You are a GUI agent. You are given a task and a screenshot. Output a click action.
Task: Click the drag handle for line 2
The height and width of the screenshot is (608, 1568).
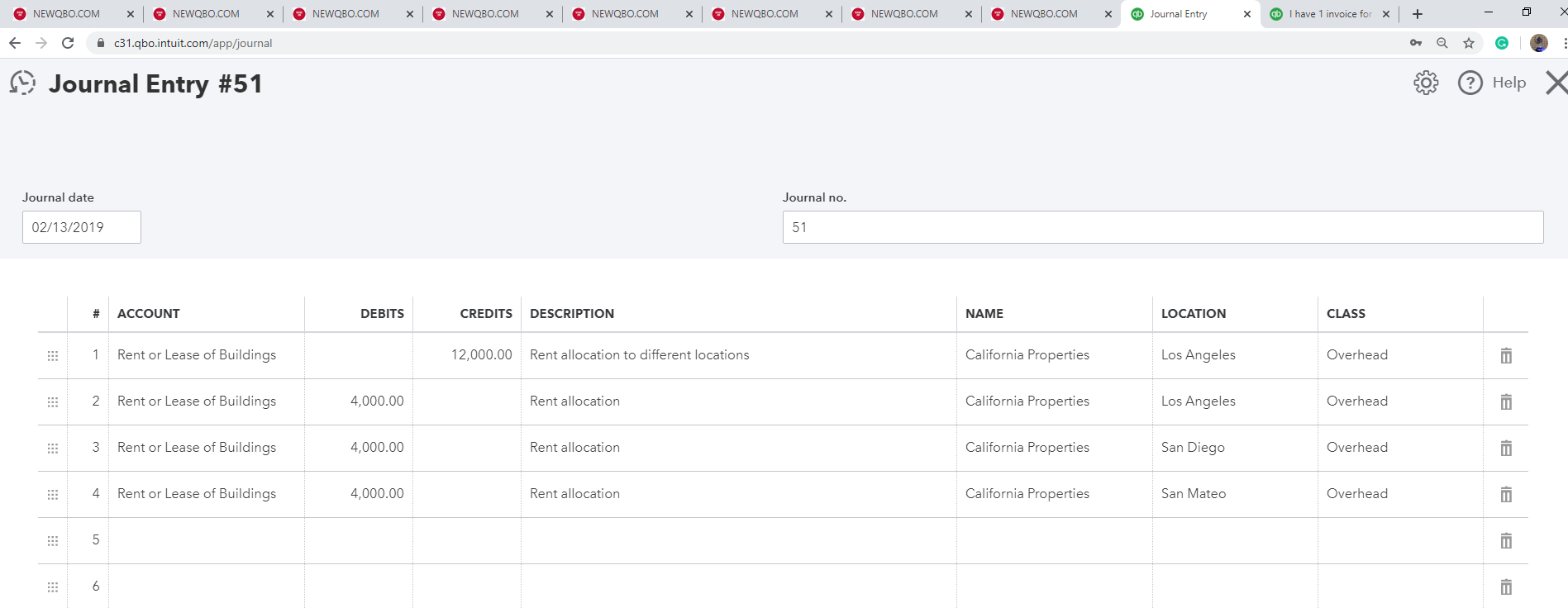coord(53,401)
